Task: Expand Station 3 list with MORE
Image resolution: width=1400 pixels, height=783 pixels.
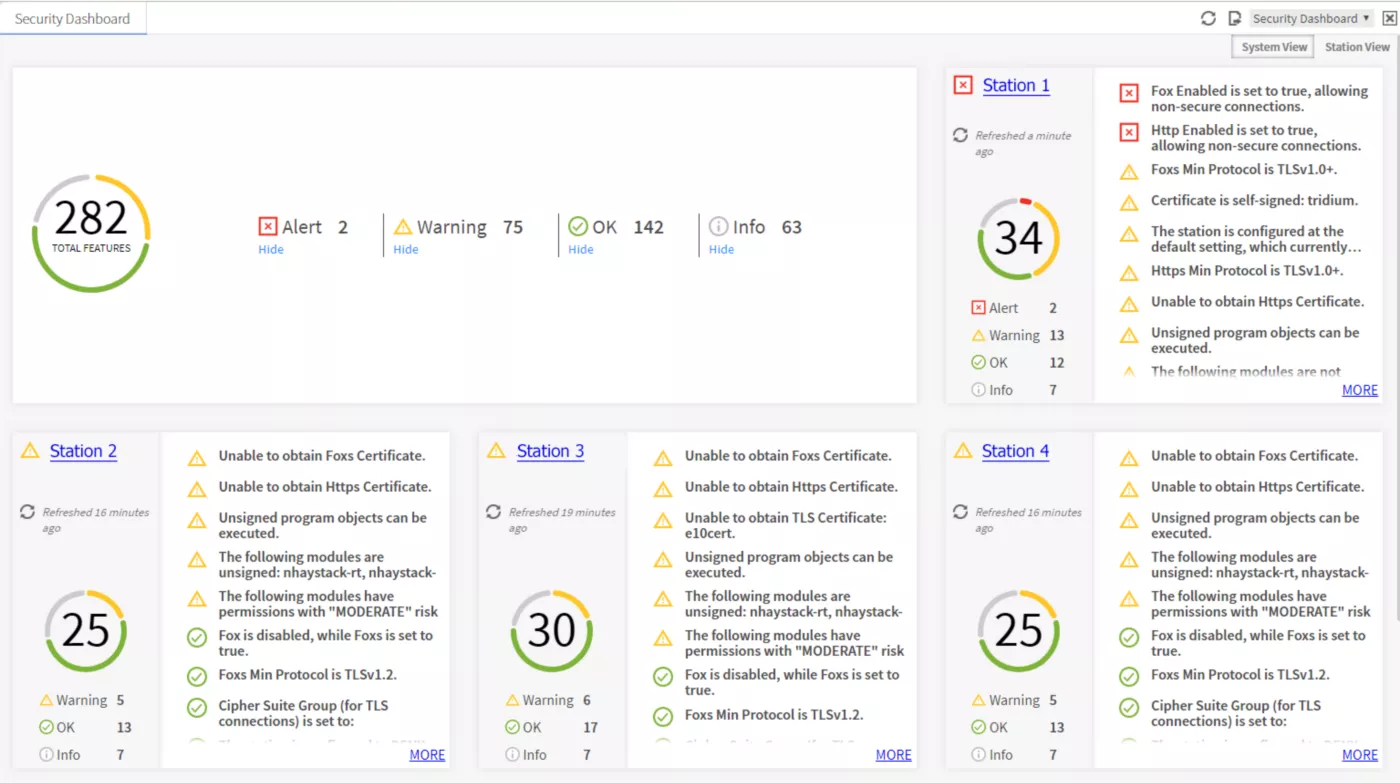Action: tap(893, 755)
